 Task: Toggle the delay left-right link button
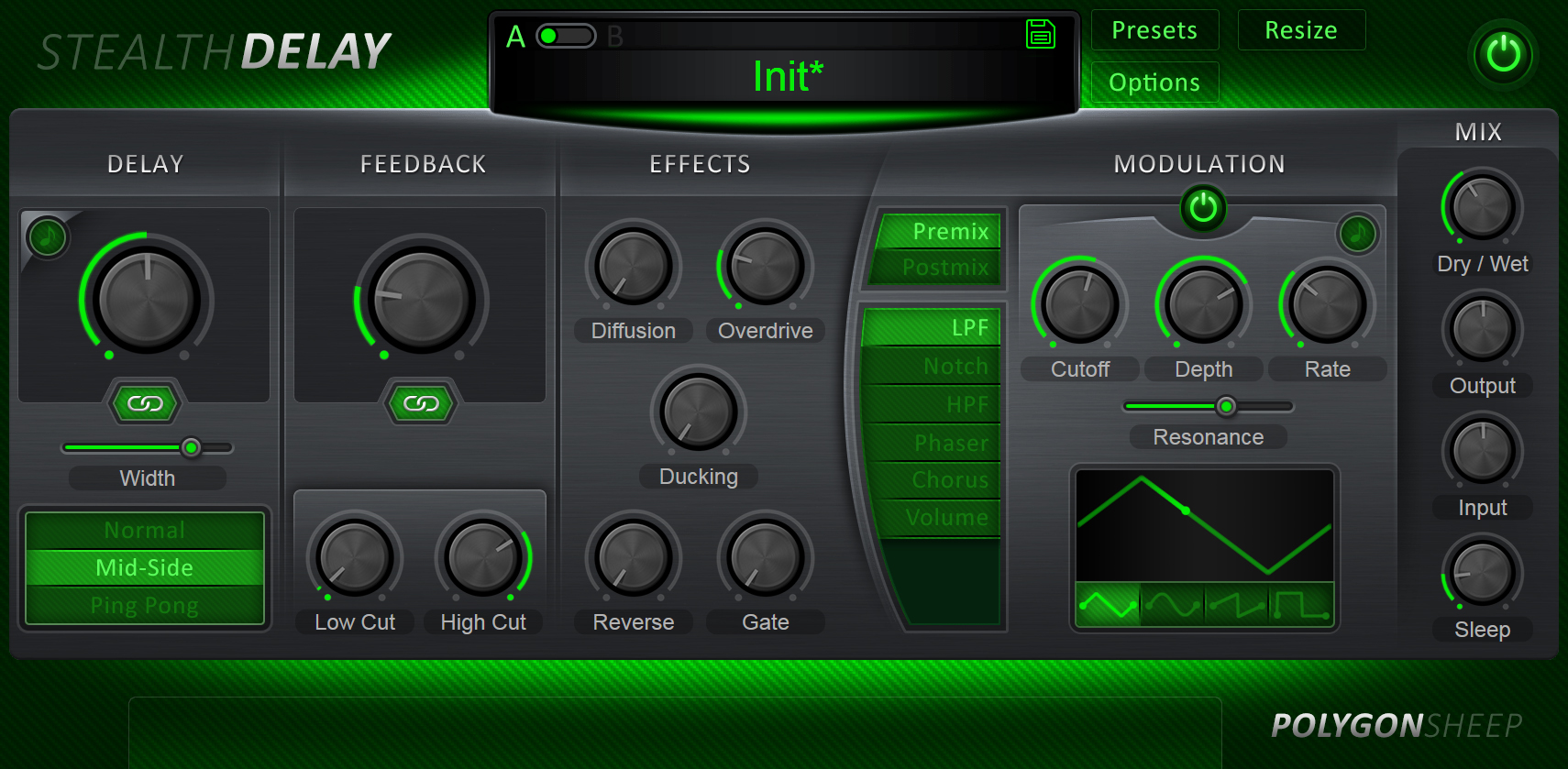(145, 403)
